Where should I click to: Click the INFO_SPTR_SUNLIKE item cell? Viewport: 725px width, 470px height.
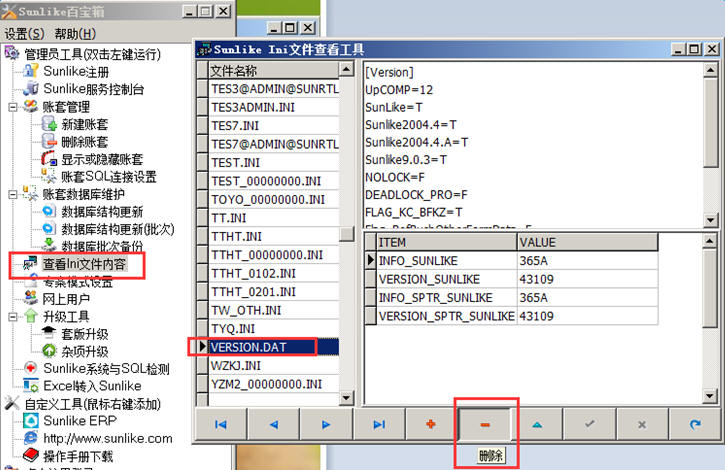click(x=447, y=297)
